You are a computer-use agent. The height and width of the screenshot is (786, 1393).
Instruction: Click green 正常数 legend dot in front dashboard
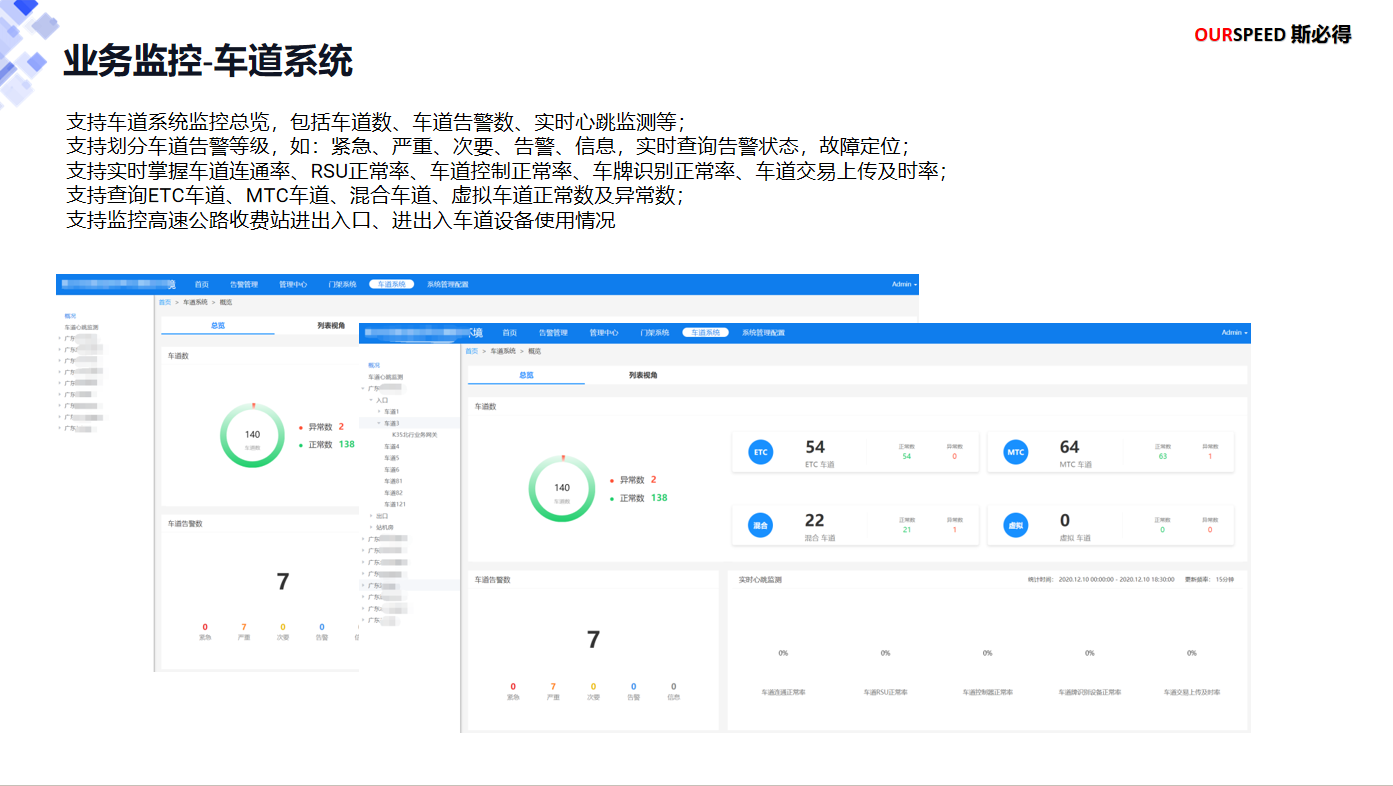coord(611,498)
